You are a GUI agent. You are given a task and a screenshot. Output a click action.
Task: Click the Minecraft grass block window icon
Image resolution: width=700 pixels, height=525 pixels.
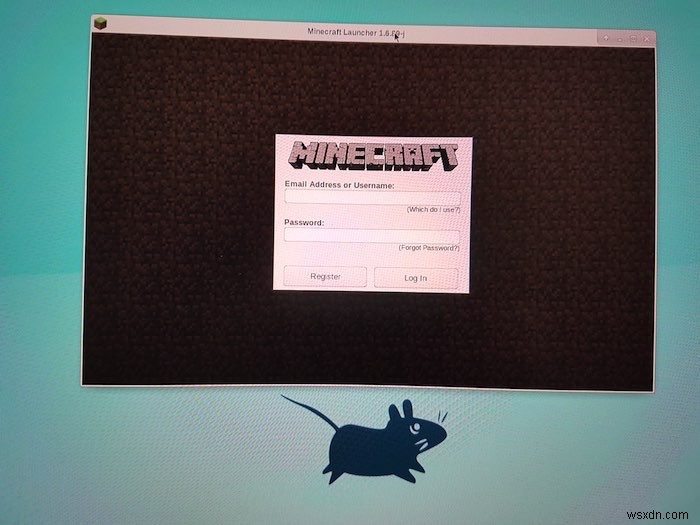click(x=100, y=23)
